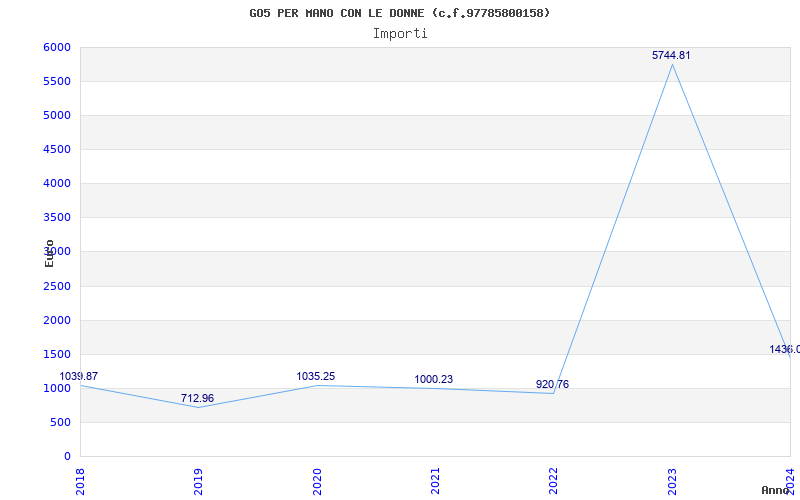Screen dimensions: 800x500
Task: Select the 5000 y-axis value
Action: (57, 115)
